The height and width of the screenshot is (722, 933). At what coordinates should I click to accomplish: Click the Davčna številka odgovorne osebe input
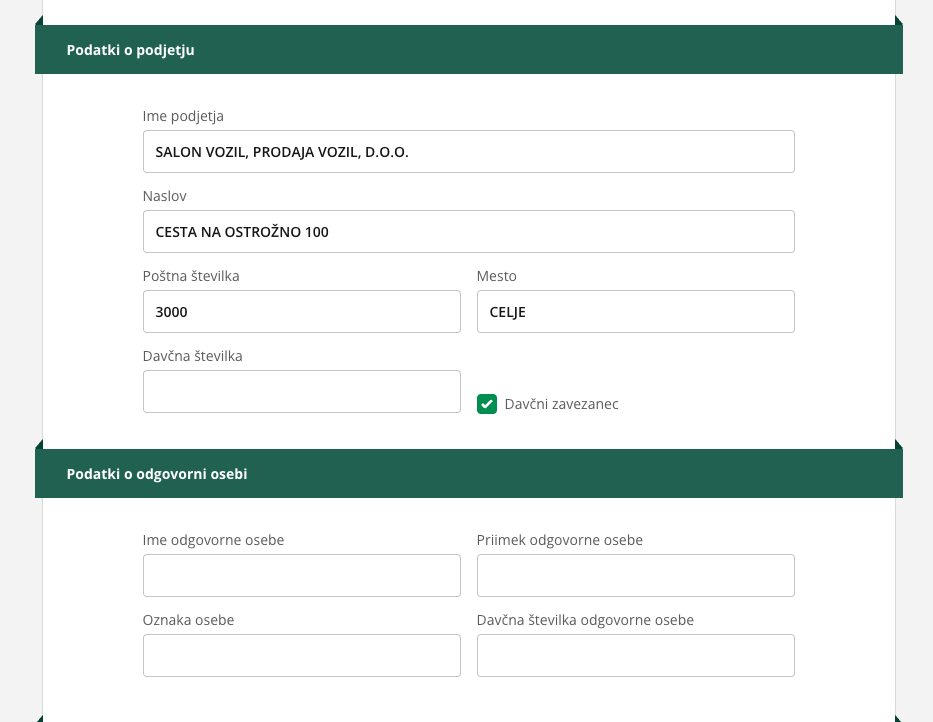click(635, 656)
